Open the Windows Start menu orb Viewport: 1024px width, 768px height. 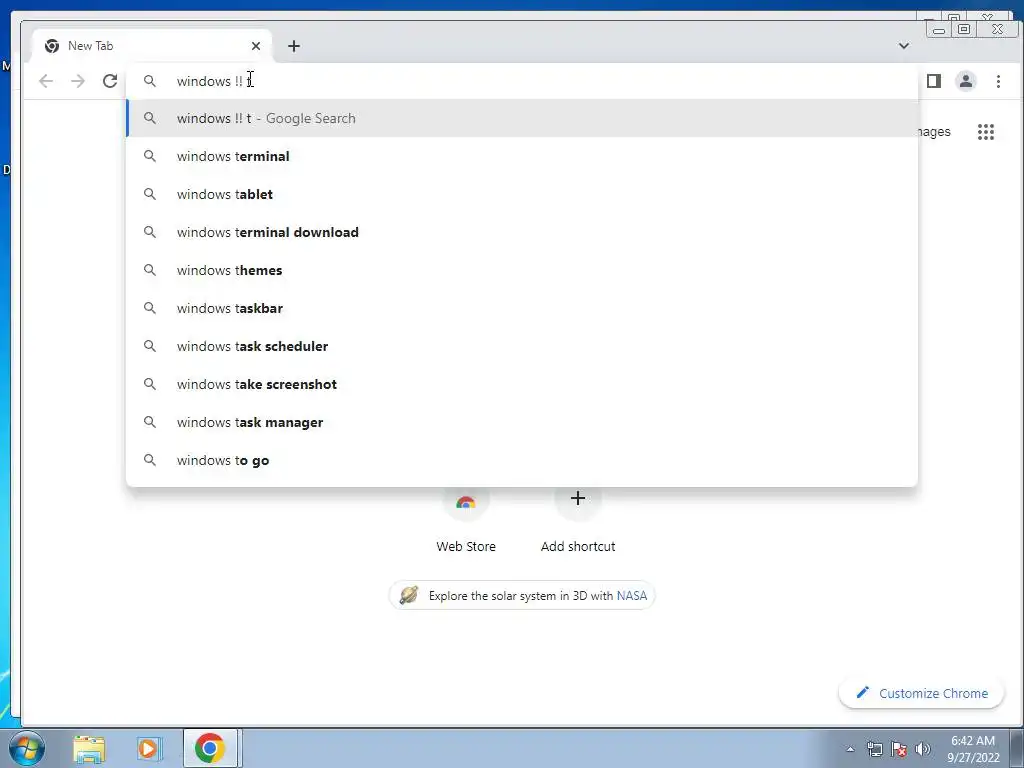27,748
